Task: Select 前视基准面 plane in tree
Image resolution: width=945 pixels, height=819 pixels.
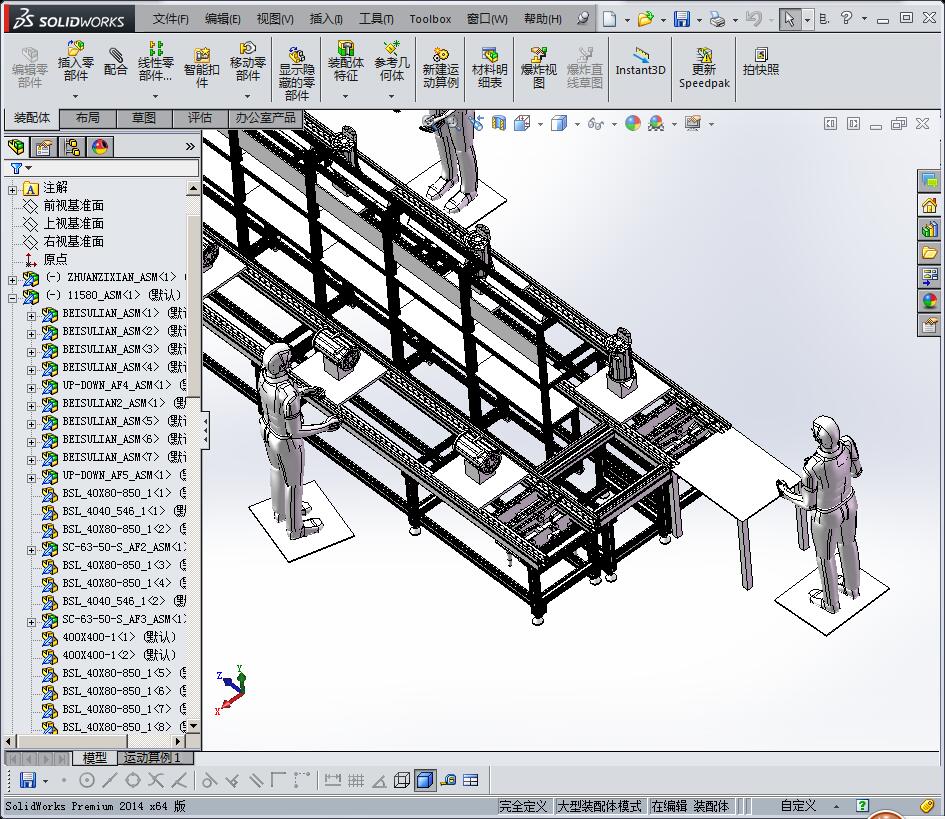Action: tap(74, 206)
